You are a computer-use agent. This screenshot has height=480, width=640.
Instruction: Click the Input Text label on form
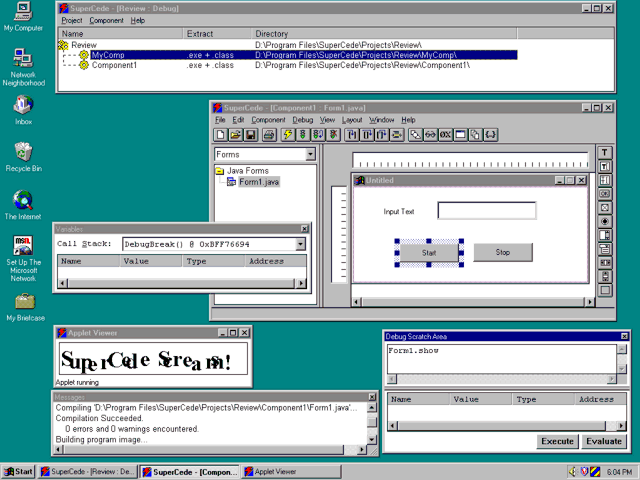pos(399,211)
